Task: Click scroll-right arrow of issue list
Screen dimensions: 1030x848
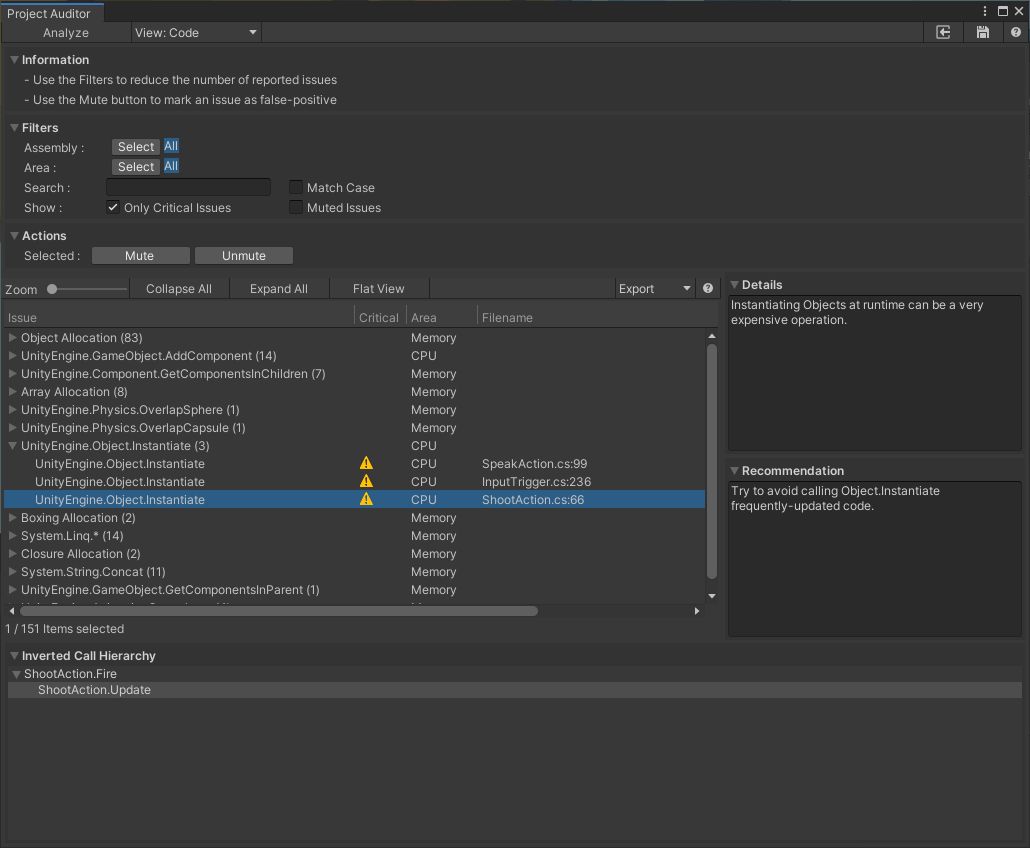Action: tap(696, 611)
